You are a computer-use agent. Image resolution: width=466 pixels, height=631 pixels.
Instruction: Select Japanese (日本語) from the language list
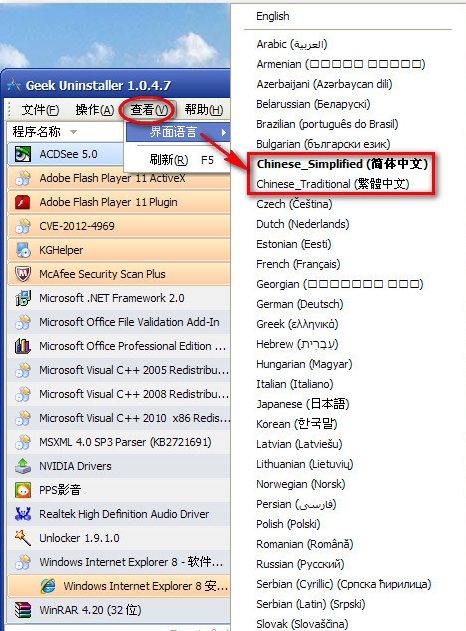pyautogui.click(x=303, y=404)
